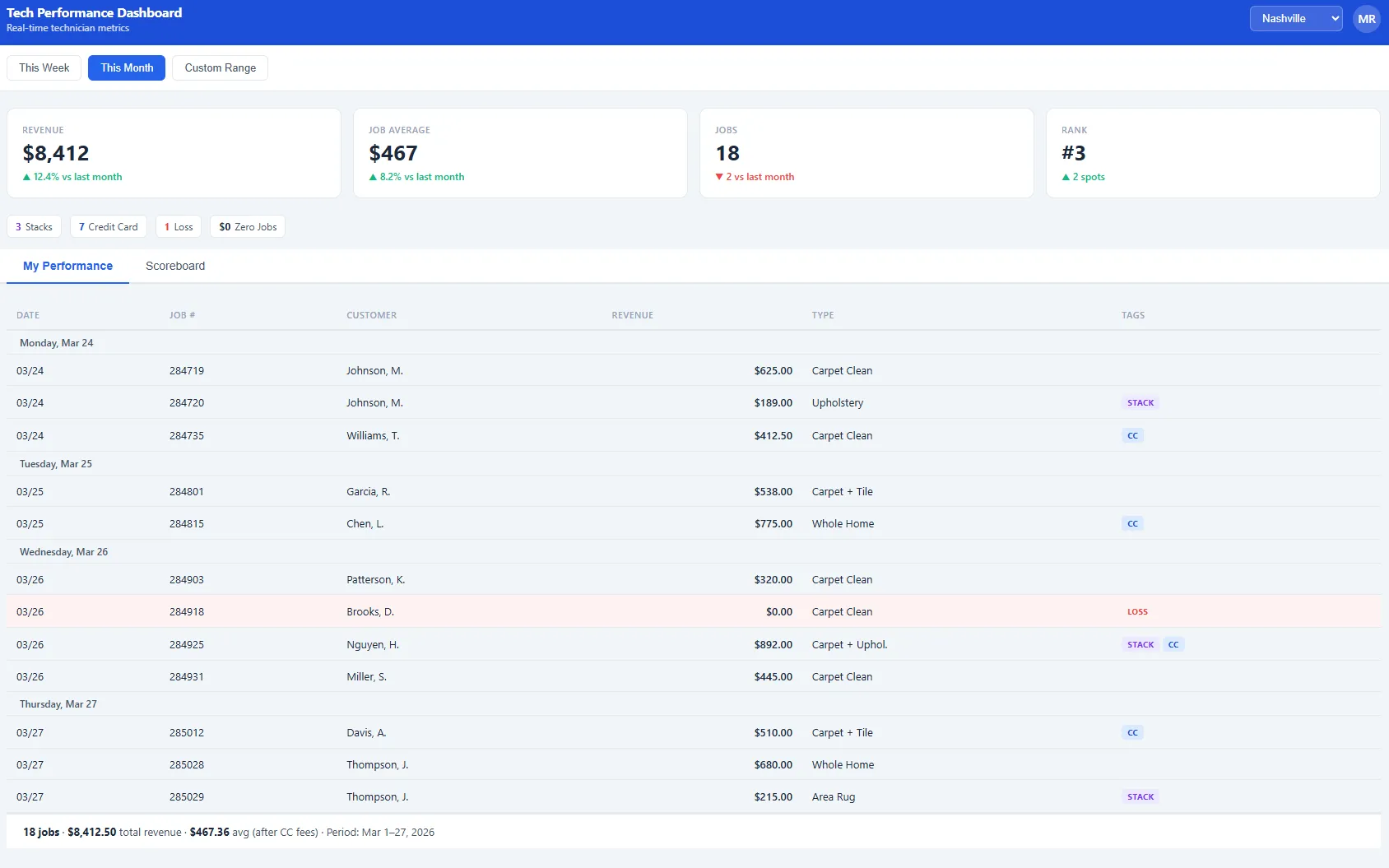Viewport: 1389px width, 868px height.
Task: Click the CC tag on the Williams, T. row
Action: pos(1133,435)
